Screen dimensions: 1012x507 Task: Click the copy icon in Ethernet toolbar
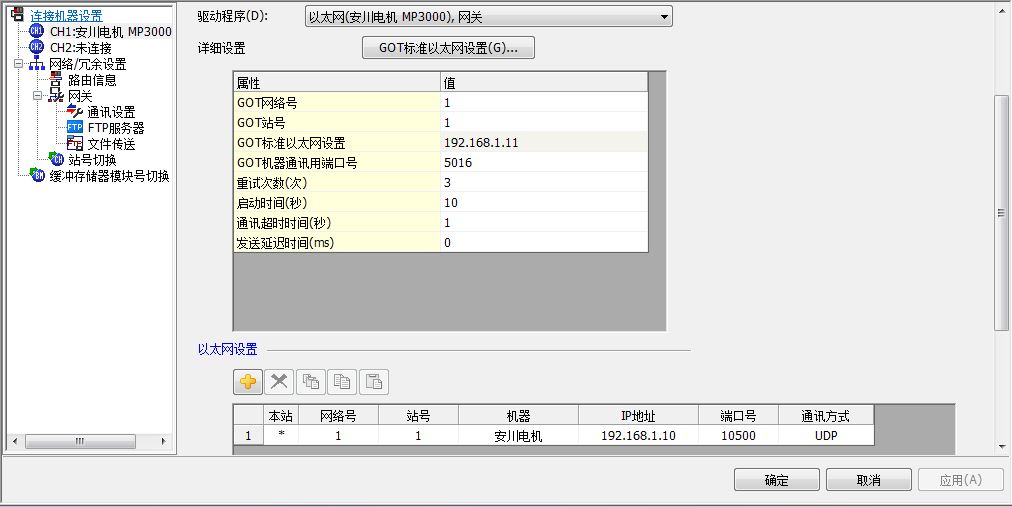(342, 382)
